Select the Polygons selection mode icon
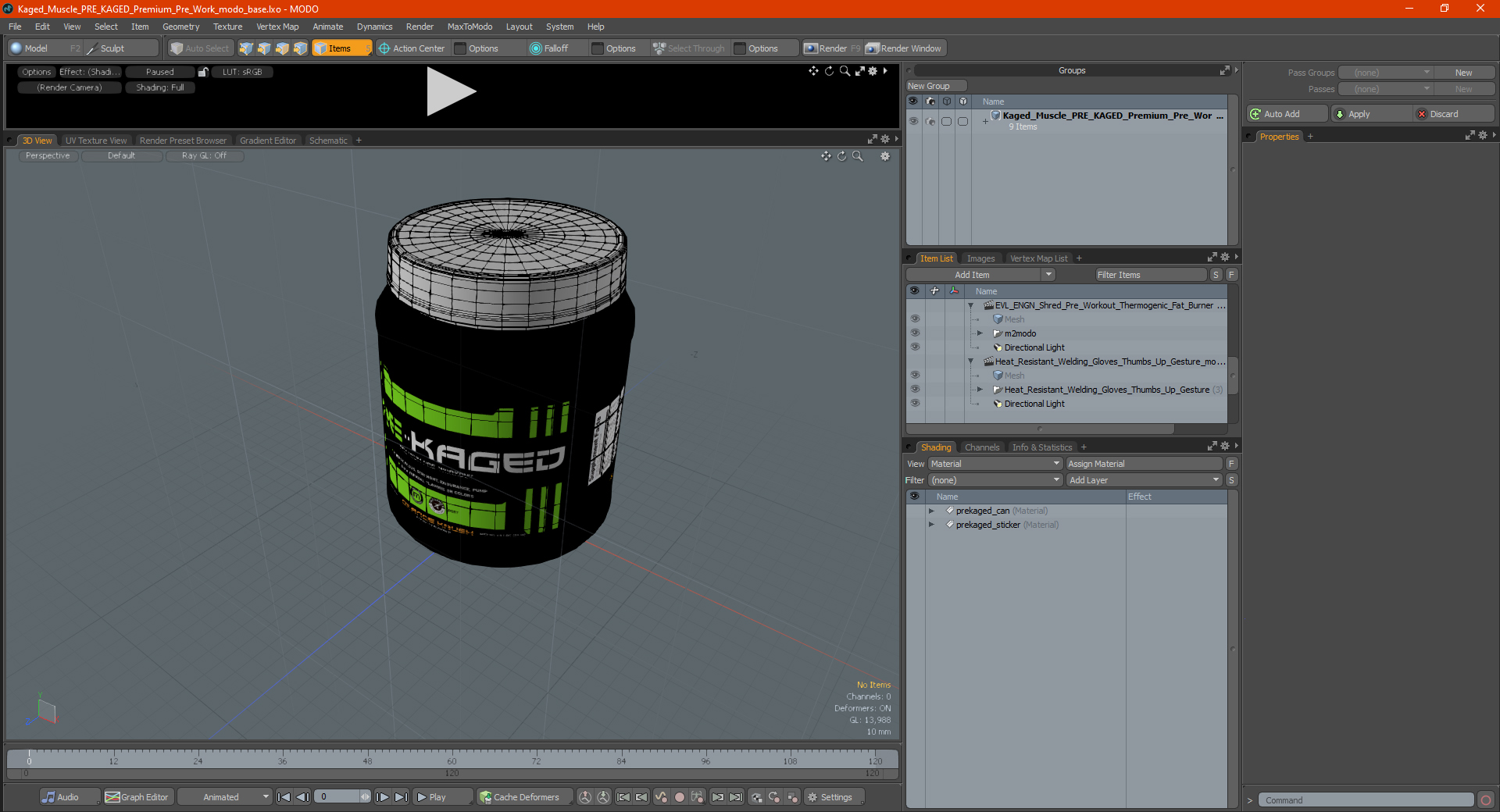1500x812 pixels. [x=282, y=48]
